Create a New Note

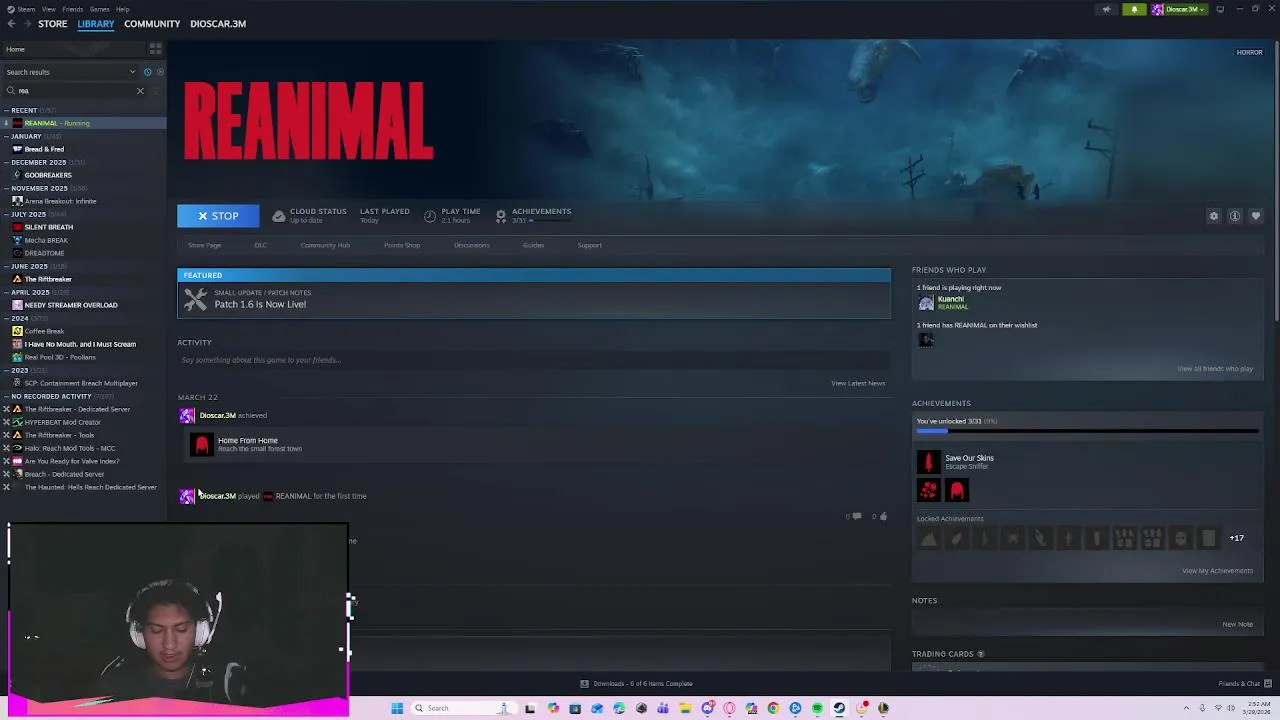1237,624
